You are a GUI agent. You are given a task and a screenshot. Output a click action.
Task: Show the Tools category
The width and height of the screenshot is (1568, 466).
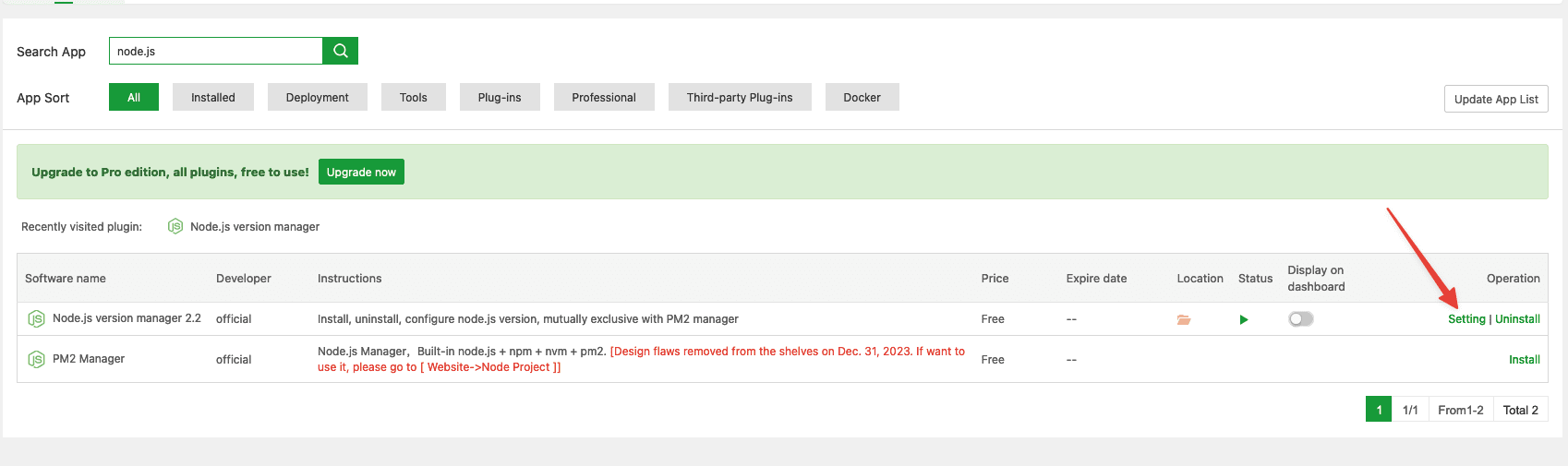tap(413, 97)
